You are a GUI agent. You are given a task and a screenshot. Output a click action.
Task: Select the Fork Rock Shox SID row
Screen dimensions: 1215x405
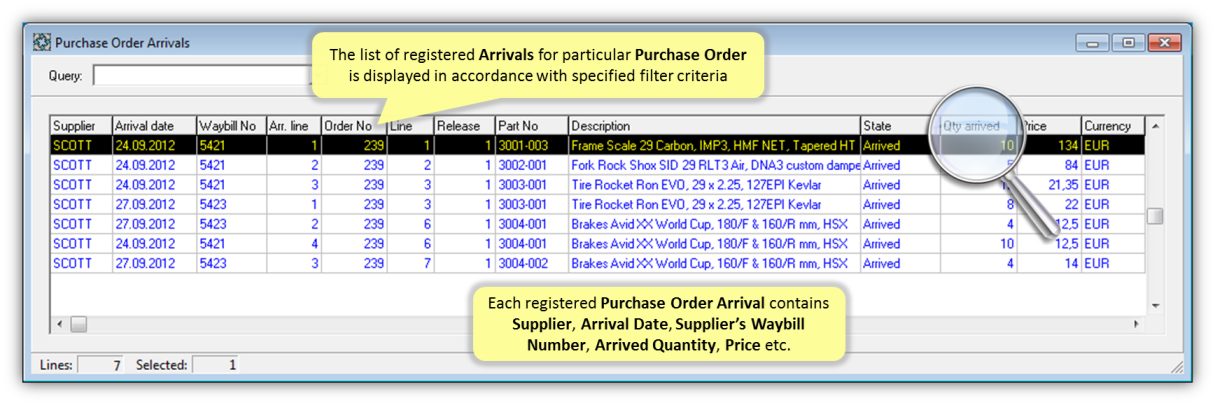pyautogui.click(x=713, y=165)
